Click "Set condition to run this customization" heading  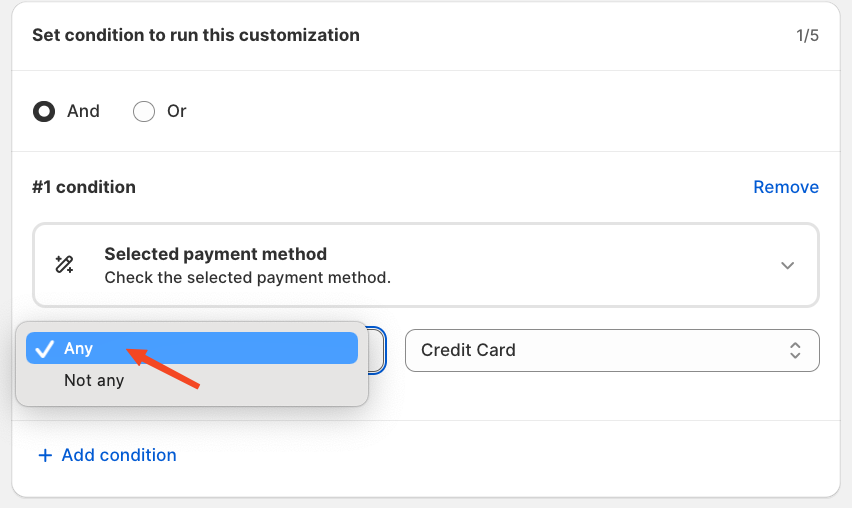pyautogui.click(x=196, y=35)
